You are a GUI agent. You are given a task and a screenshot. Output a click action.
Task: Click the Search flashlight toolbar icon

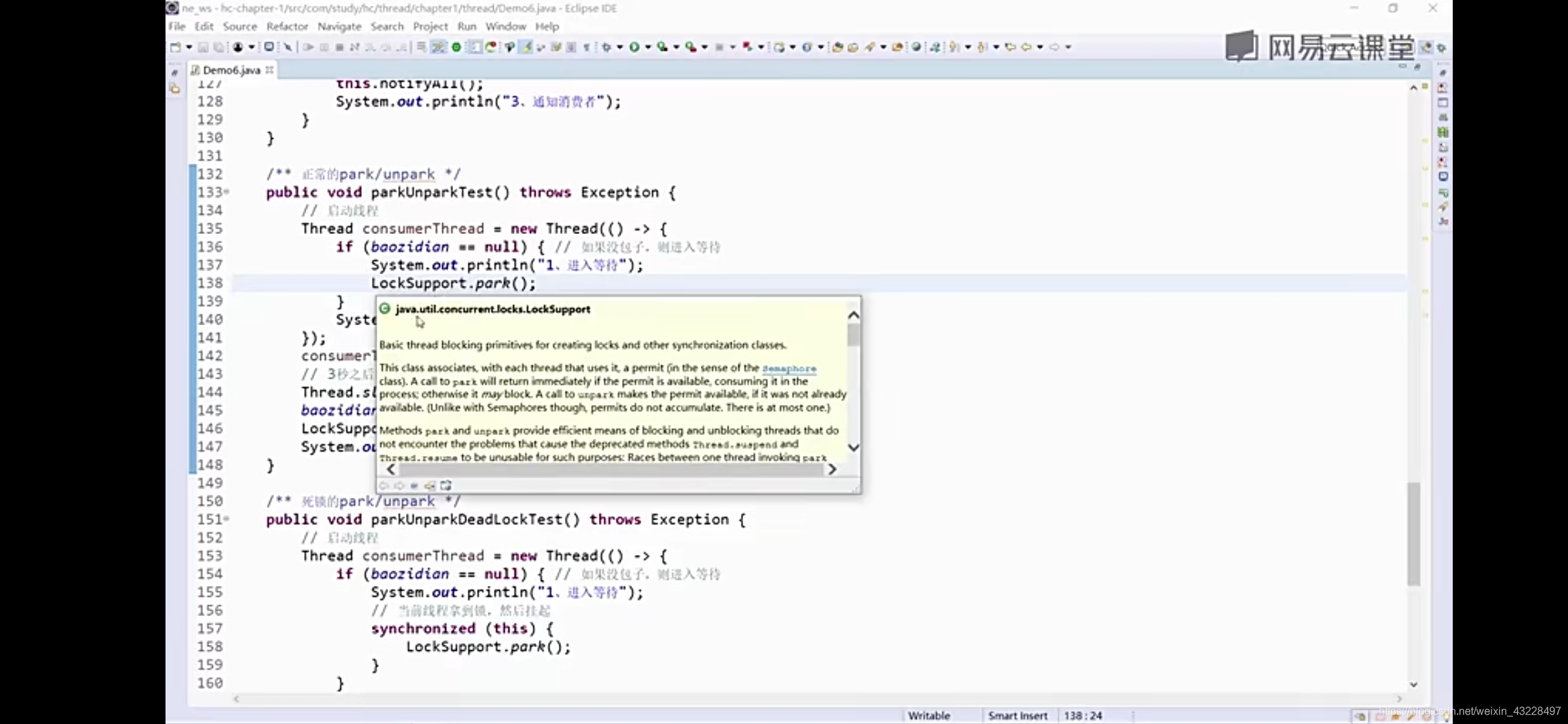870,47
